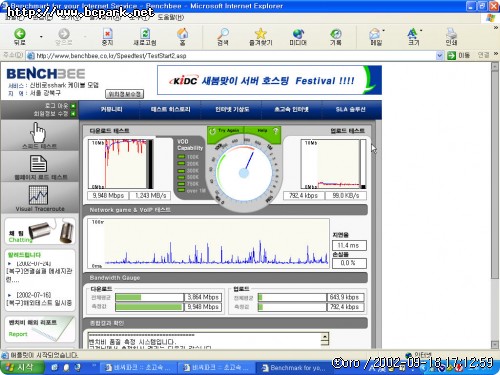
Task: Open the Visual Traceroute graph icon
Action: tap(38, 195)
